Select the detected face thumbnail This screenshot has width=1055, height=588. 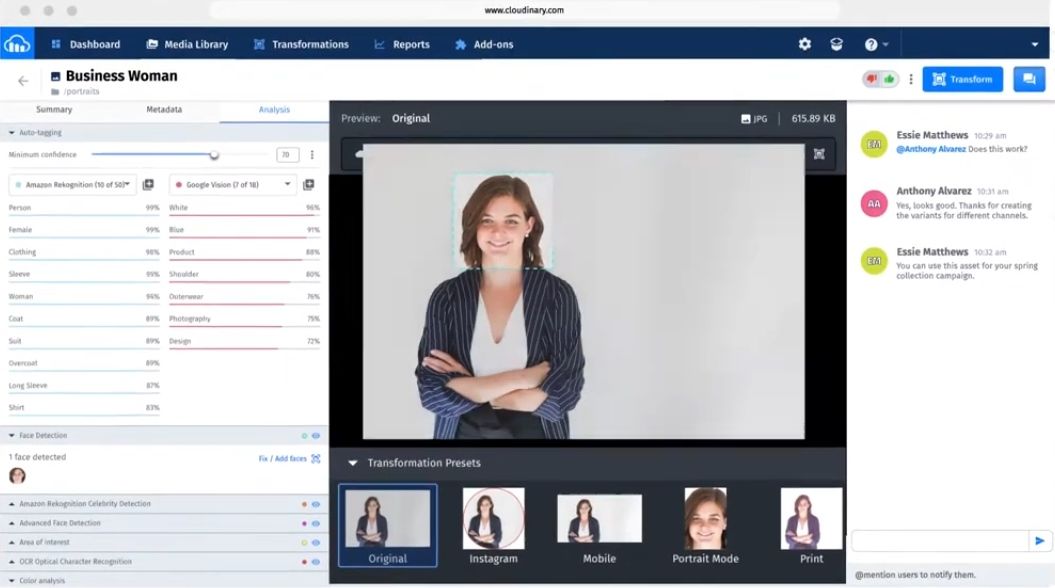(x=17, y=476)
